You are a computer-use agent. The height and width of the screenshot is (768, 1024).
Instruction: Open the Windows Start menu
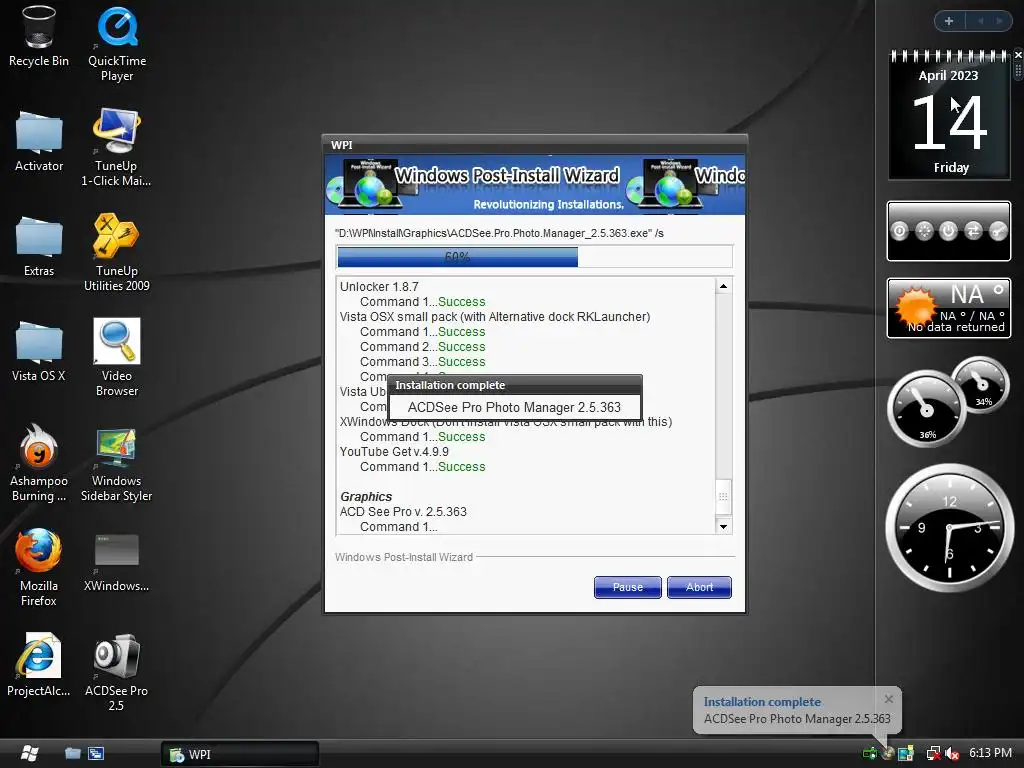tap(29, 754)
